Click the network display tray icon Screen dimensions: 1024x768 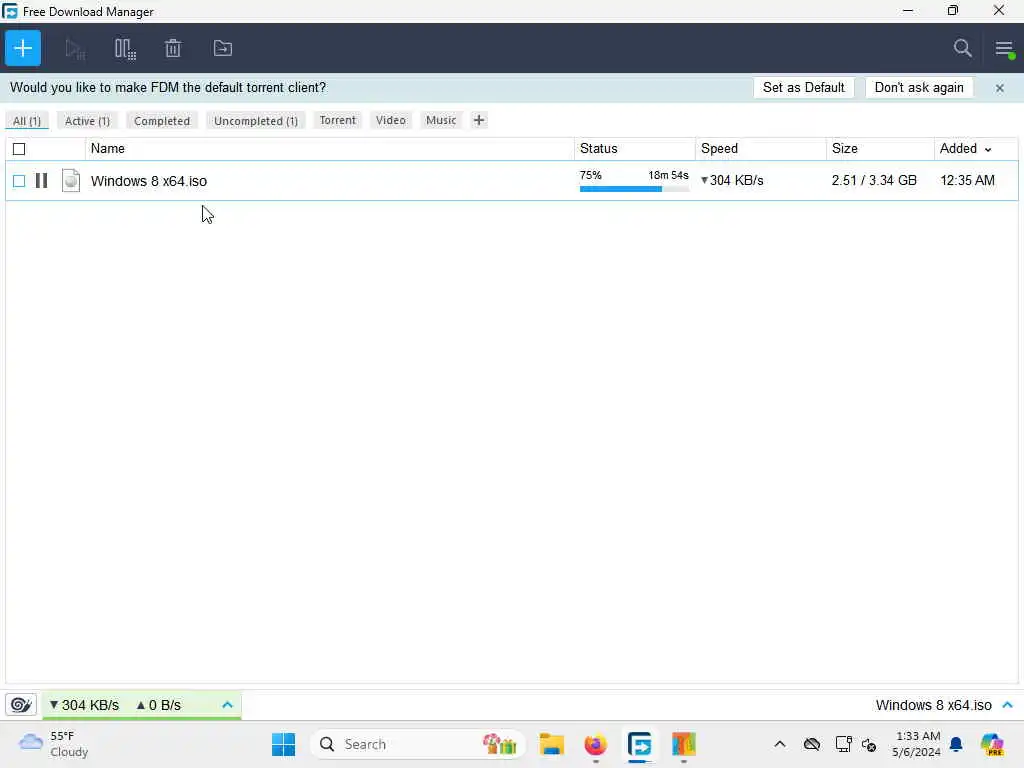(843, 744)
